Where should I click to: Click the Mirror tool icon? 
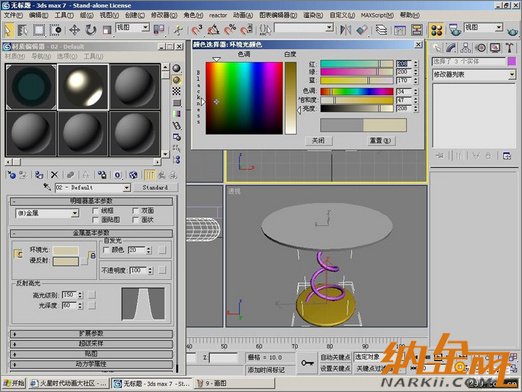345,30
